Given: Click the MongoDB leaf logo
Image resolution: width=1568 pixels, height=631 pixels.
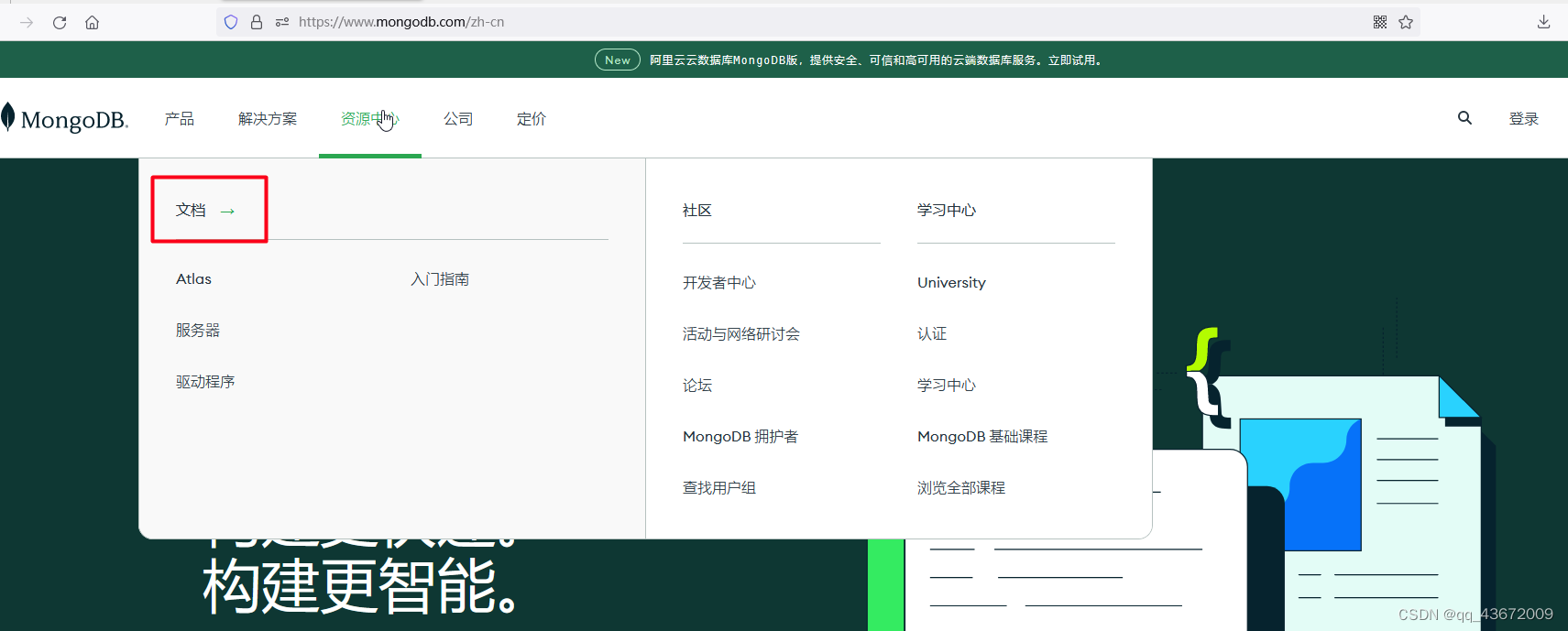Looking at the screenshot, I should [x=8, y=117].
